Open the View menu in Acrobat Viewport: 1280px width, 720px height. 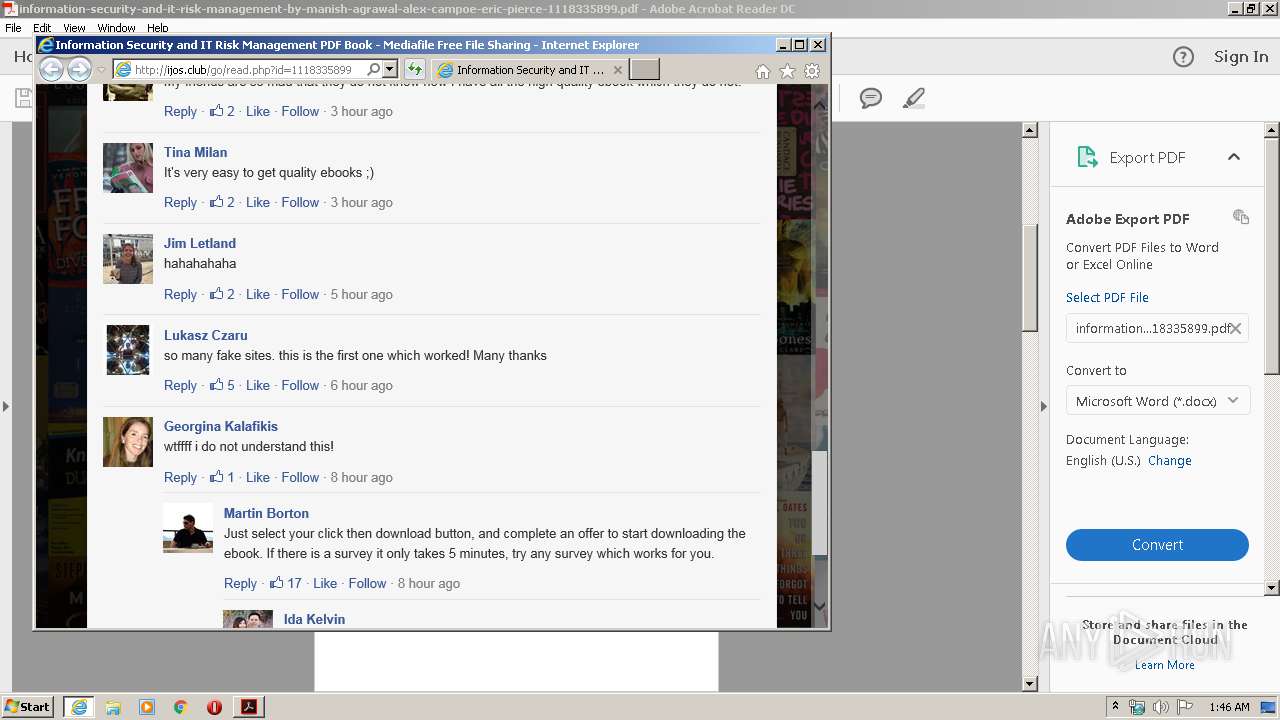coord(74,28)
